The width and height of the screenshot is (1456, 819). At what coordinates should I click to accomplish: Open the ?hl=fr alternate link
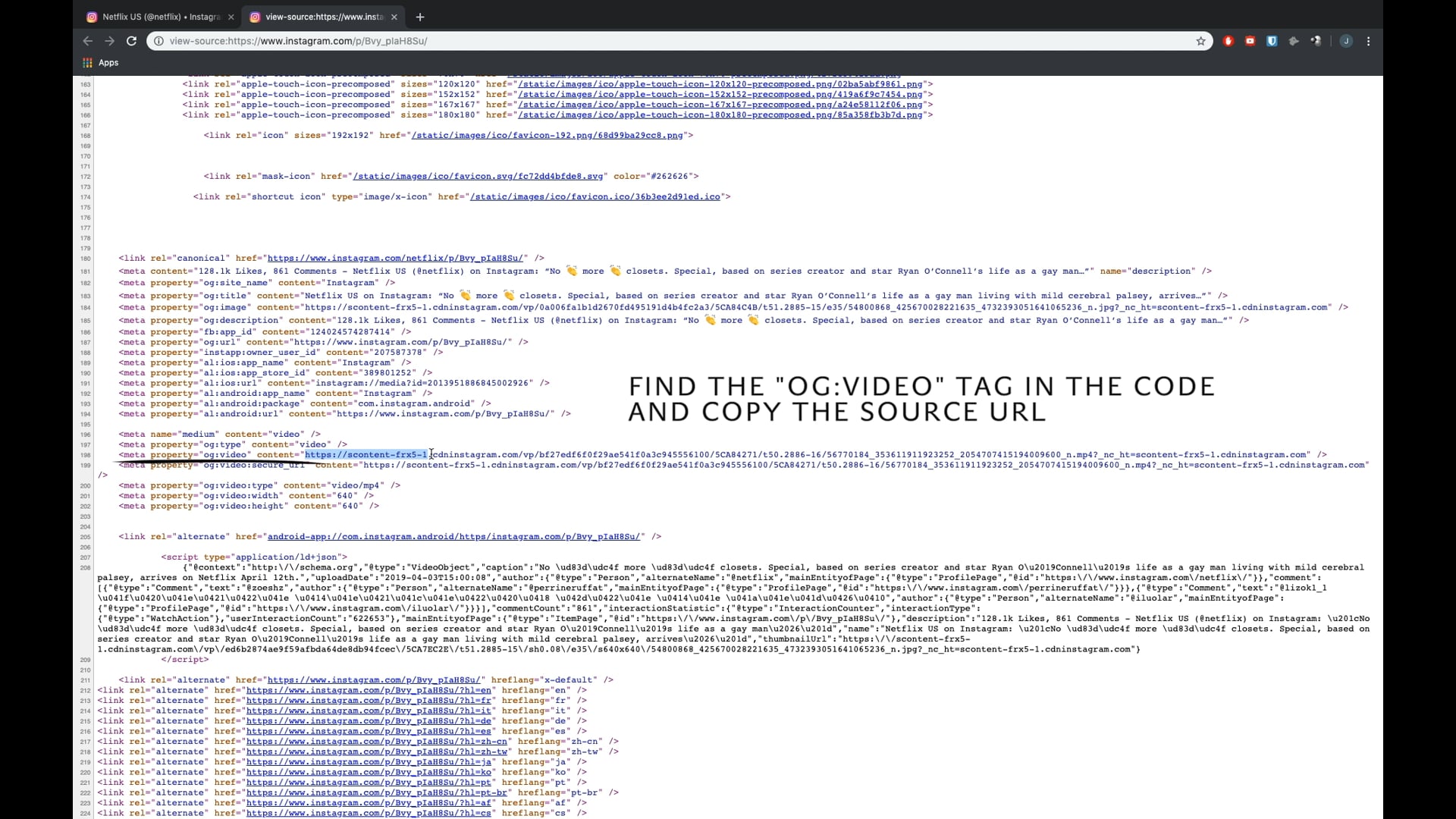pyautogui.click(x=370, y=701)
